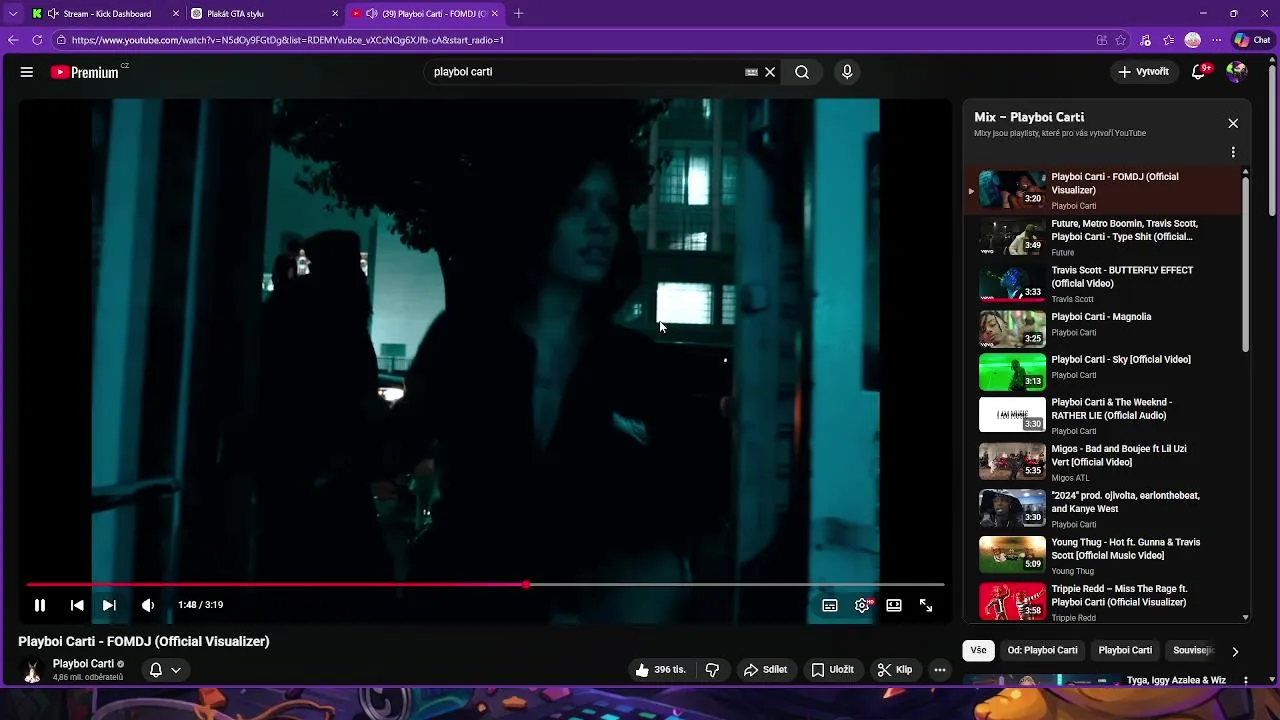1280x720 pixels.
Task: Open a new browser tab
Action: [x=518, y=14]
